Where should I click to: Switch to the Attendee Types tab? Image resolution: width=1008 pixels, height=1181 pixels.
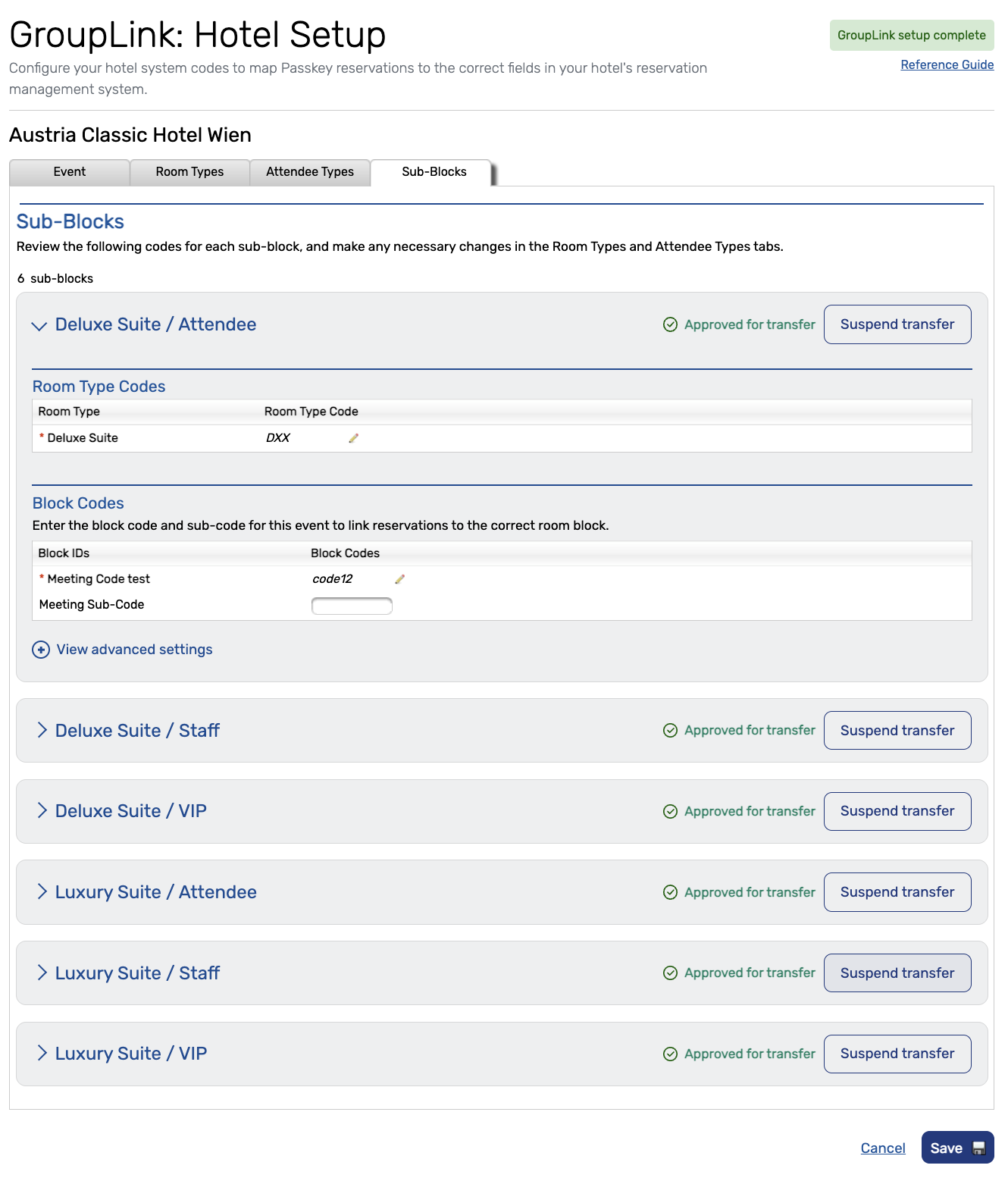click(310, 172)
